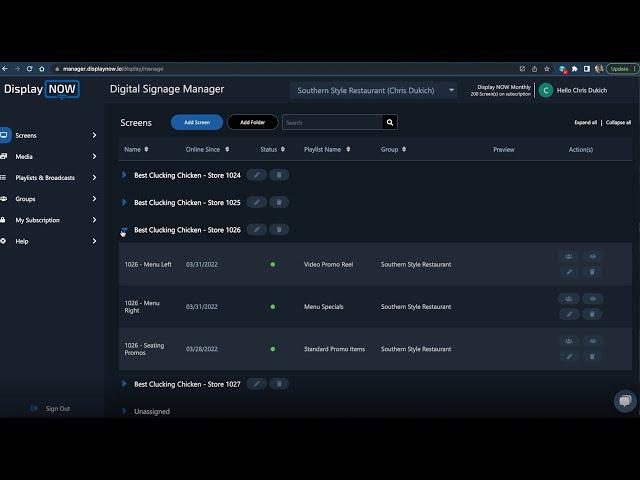
Task: Expand the Store 1025 folder
Action: click(124, 202)
